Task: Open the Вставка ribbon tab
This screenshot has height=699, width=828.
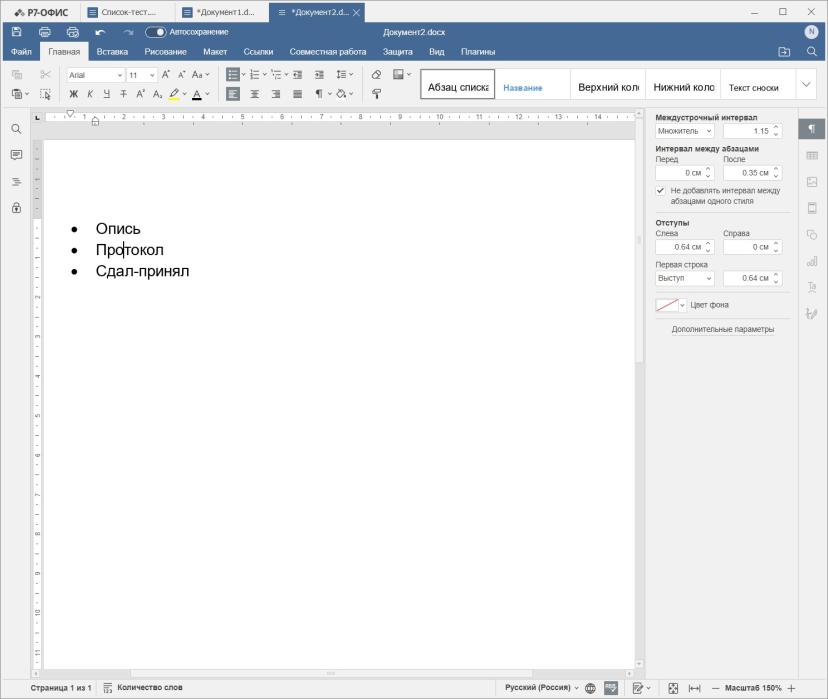Action: pos(112,52)
